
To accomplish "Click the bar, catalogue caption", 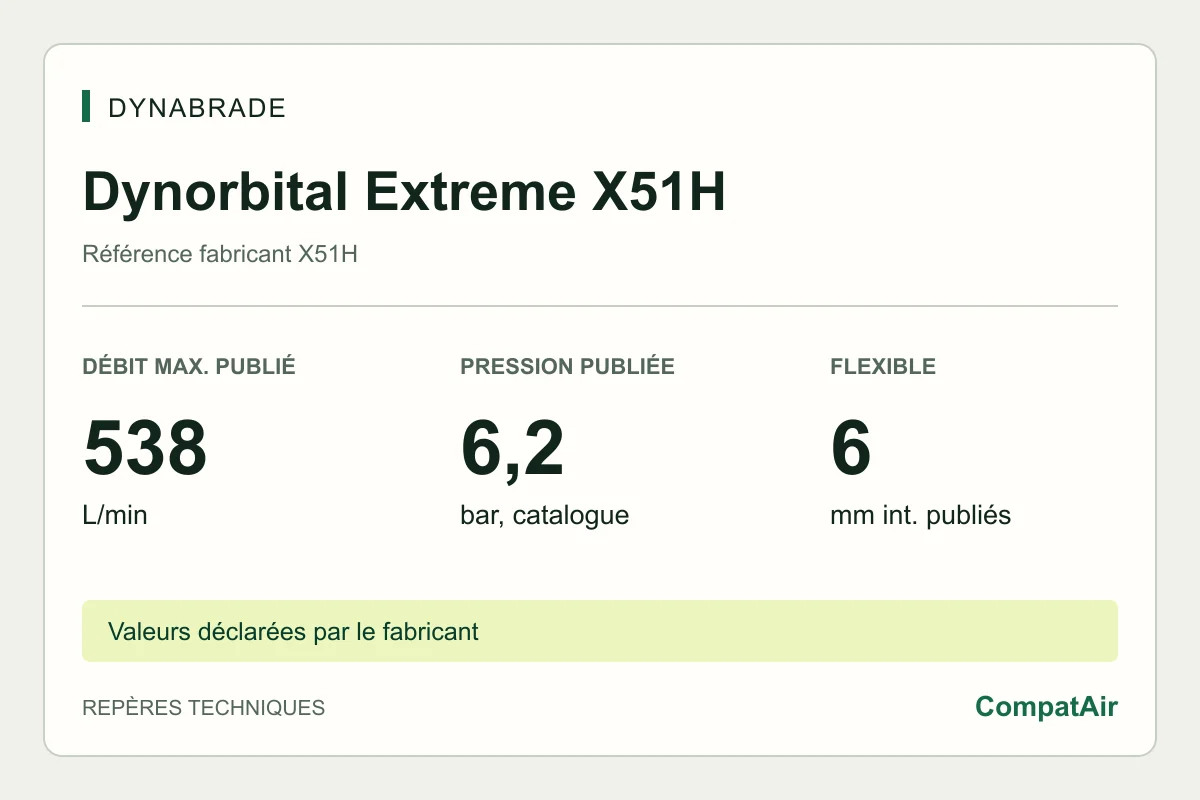I will (544, 516).
